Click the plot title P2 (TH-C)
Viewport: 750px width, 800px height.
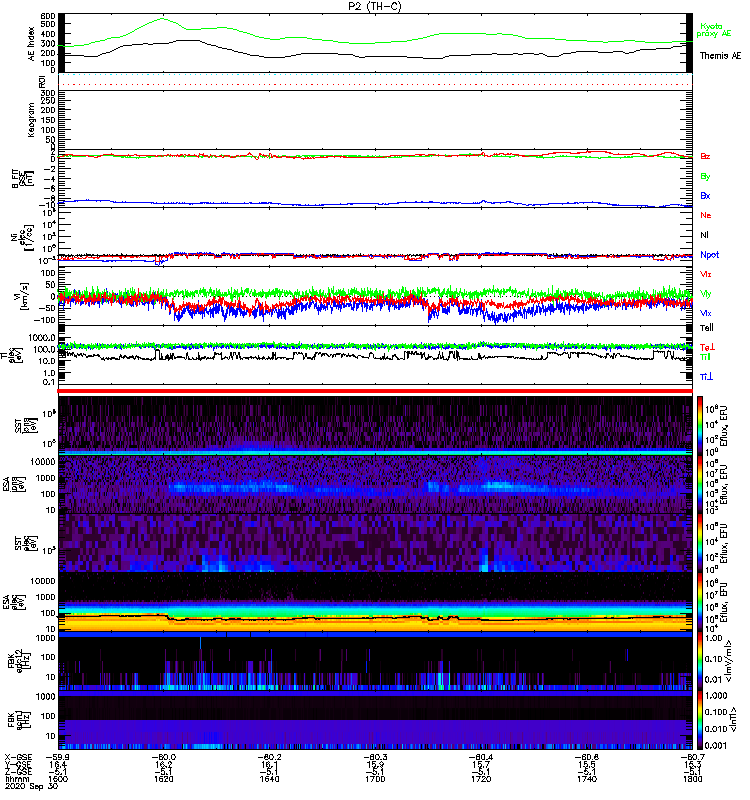click(374, 6)
